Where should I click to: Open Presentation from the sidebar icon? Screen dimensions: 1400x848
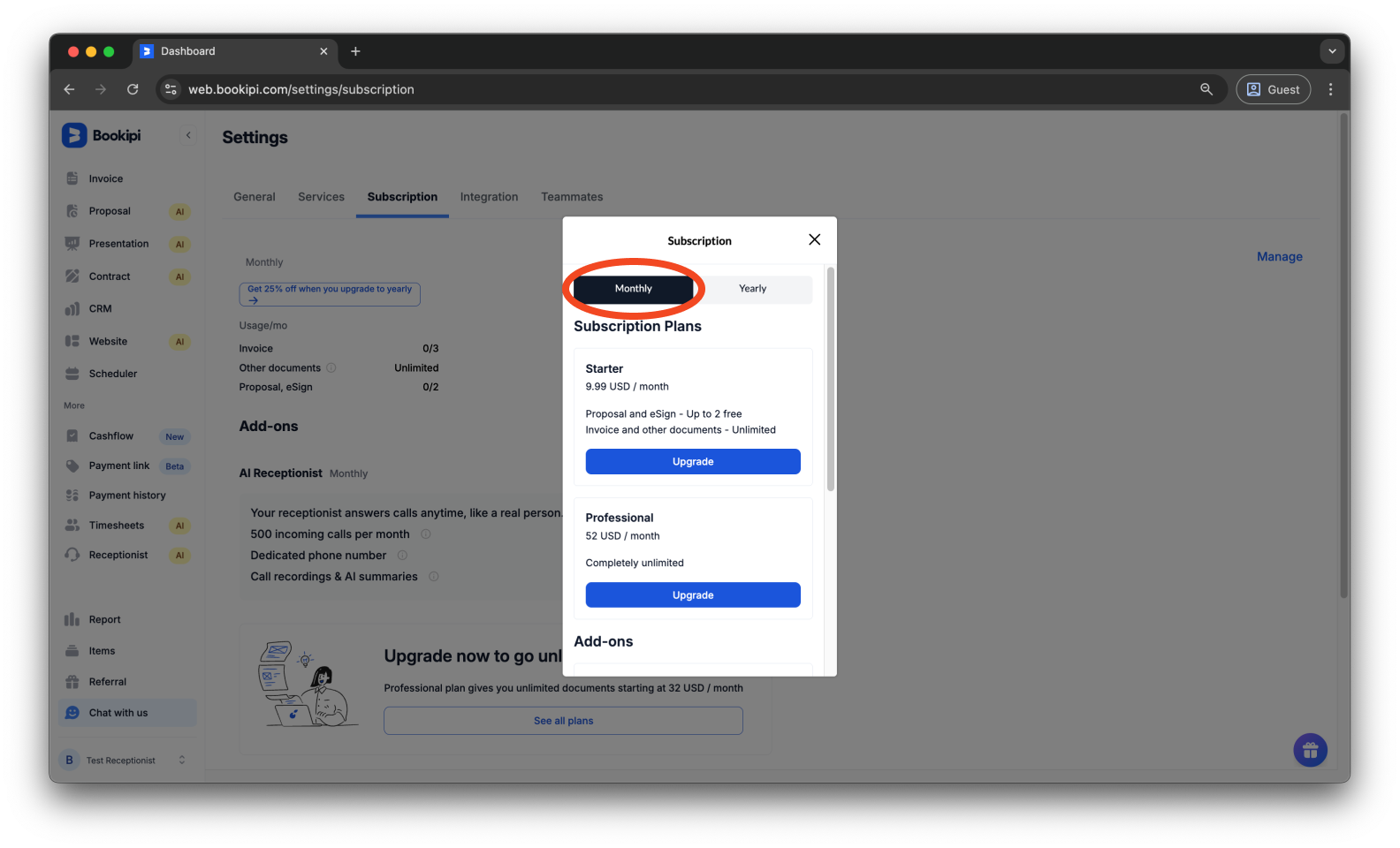72,244
